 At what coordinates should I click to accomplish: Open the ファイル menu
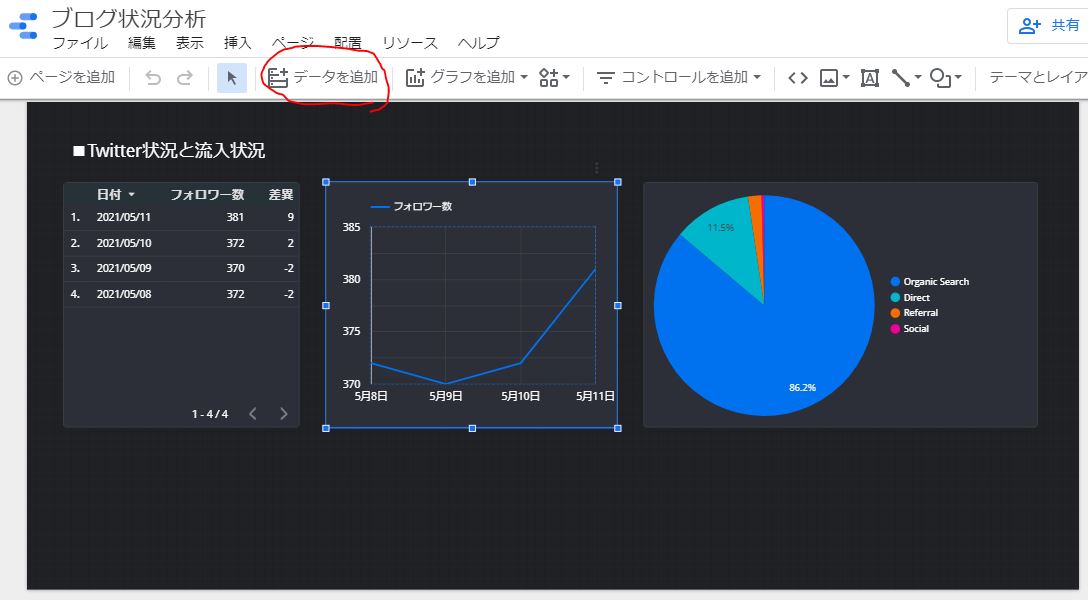coord(80,43)
